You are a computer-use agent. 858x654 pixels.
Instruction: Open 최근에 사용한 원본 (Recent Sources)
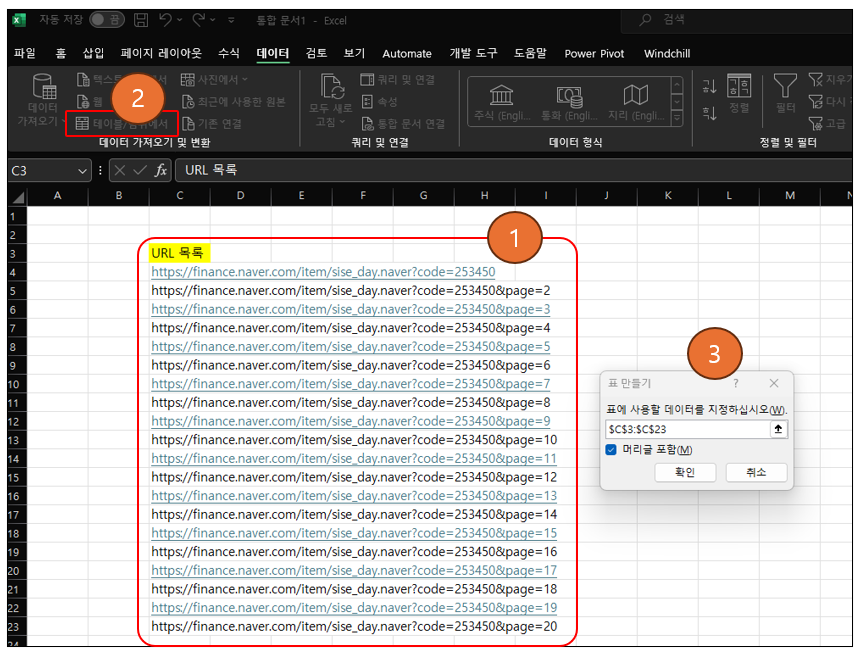pos(234,102)
